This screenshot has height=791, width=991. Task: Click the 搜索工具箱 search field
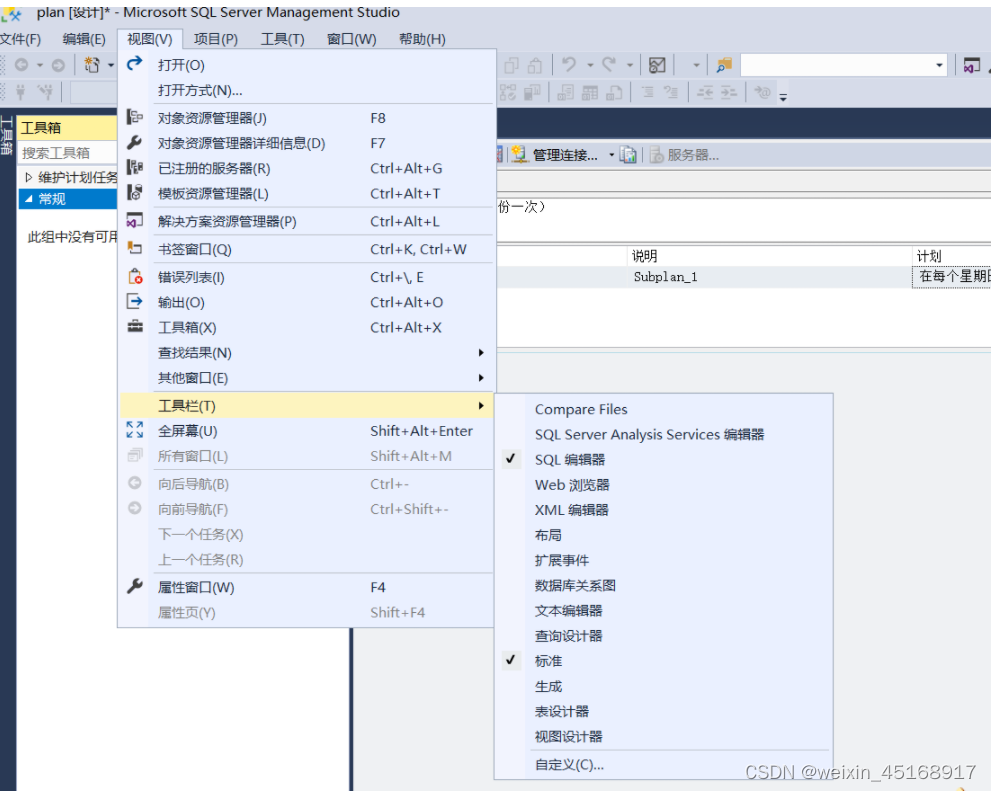pyautogui.click(x=67, y=153)
